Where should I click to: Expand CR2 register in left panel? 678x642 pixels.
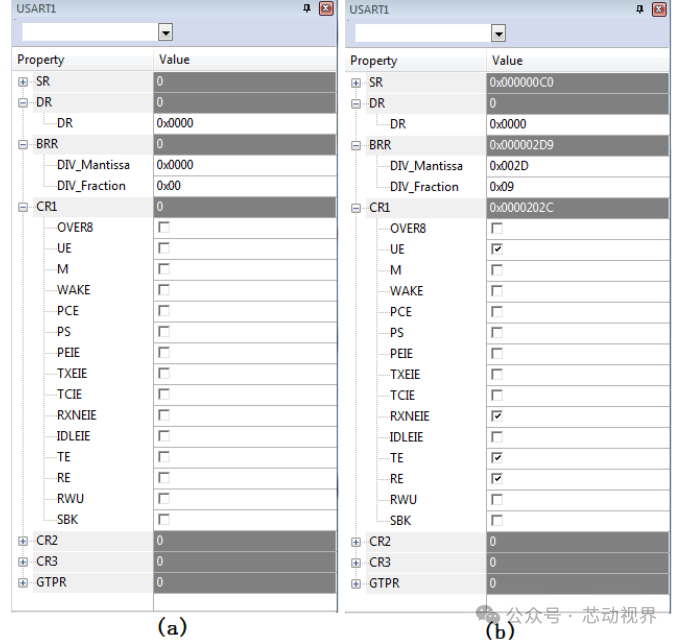(x=23, y=540)
